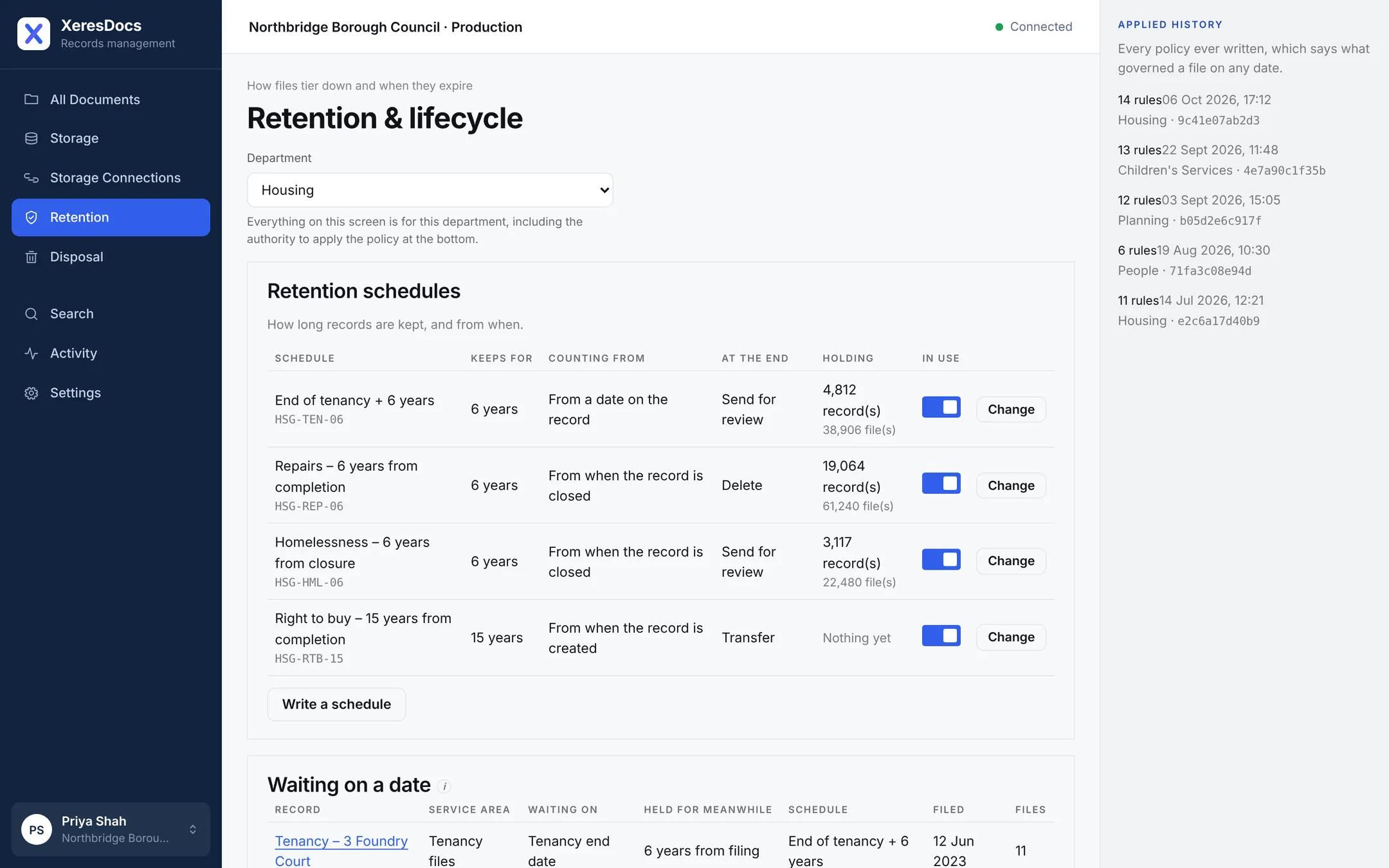Click the Storage database icon
Screen dimensions: 1389x868
coord(31,138)
